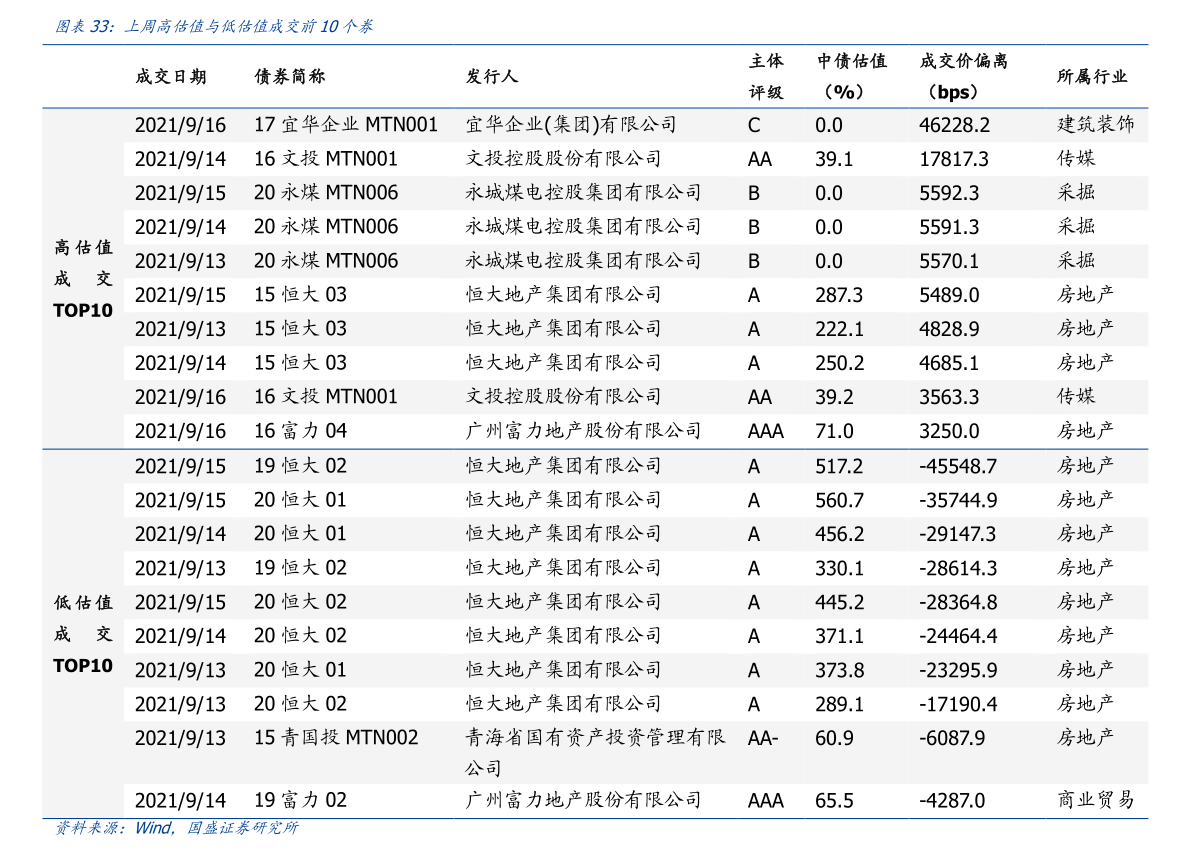Select bond name '16富力04'
The image size is (1191, 856).
coord(300,431)
